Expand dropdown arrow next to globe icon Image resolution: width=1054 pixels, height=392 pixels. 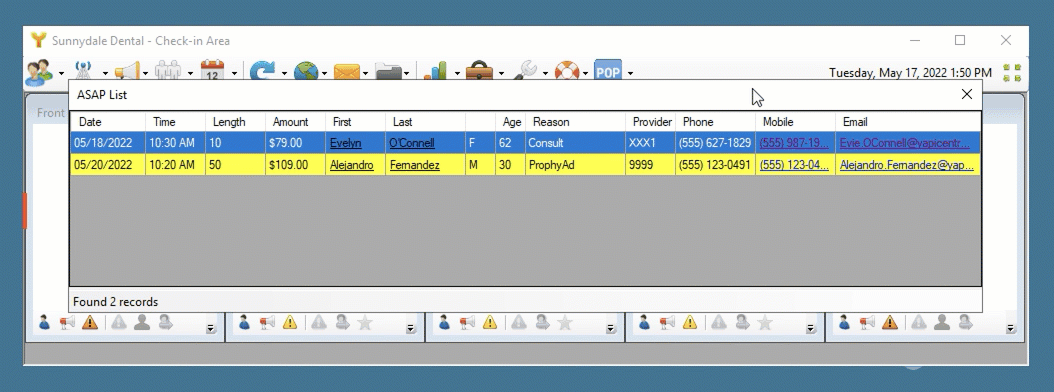[x=324, y=73]
